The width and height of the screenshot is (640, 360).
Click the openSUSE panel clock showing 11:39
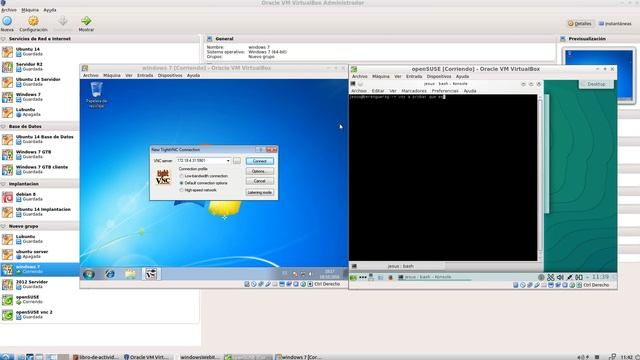(600, 277)
